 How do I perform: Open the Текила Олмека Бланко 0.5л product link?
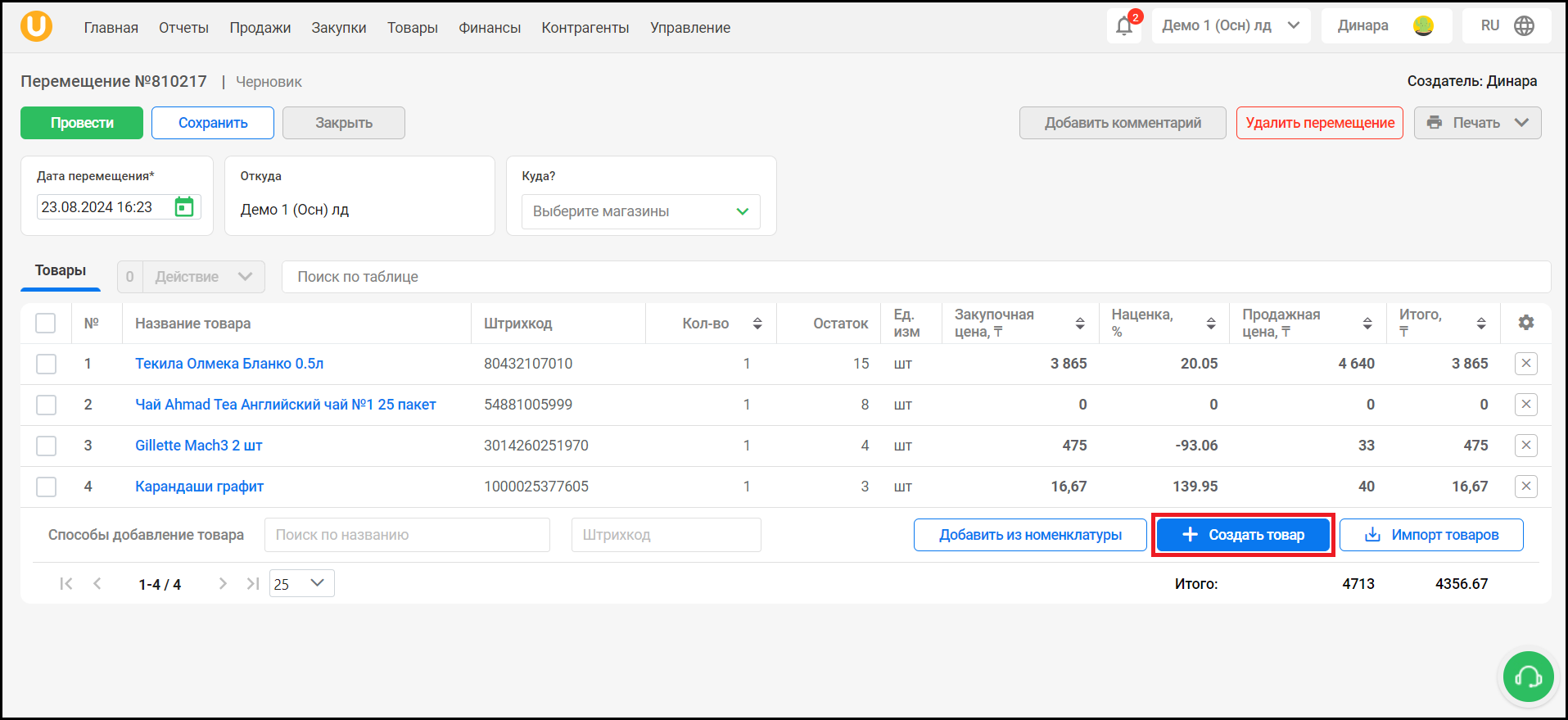point(229,364)
